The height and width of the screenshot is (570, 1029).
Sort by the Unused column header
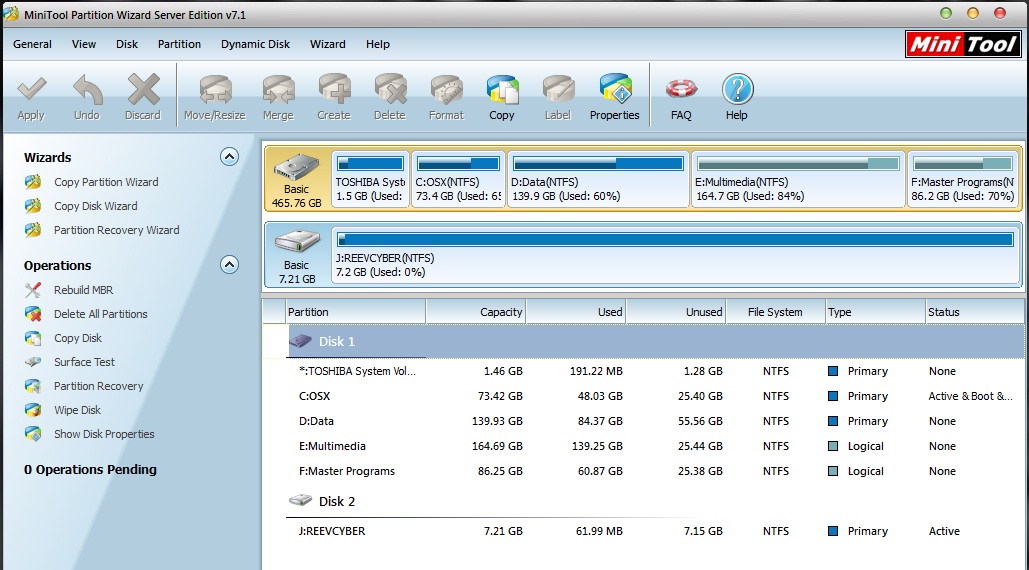tap(677, 312)
